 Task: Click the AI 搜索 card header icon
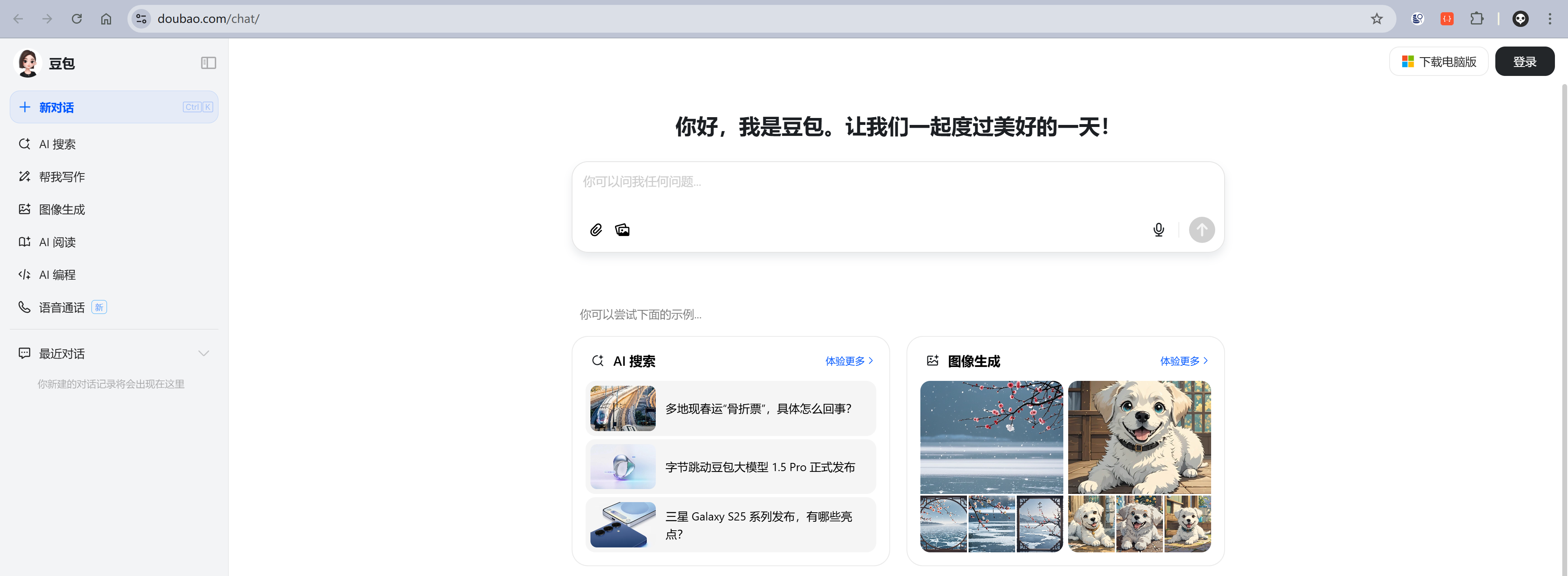tap(598, 361)
